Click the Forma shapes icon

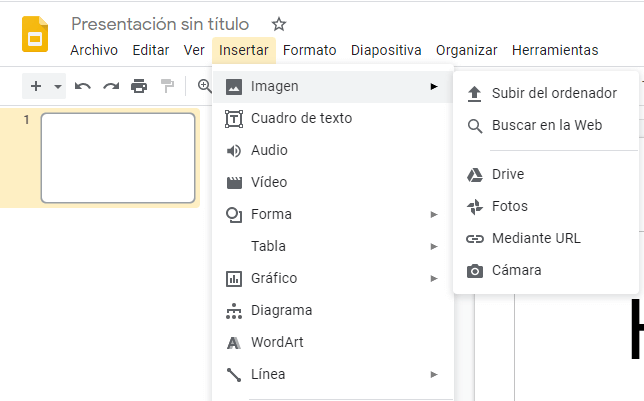[x=234, y=214]
